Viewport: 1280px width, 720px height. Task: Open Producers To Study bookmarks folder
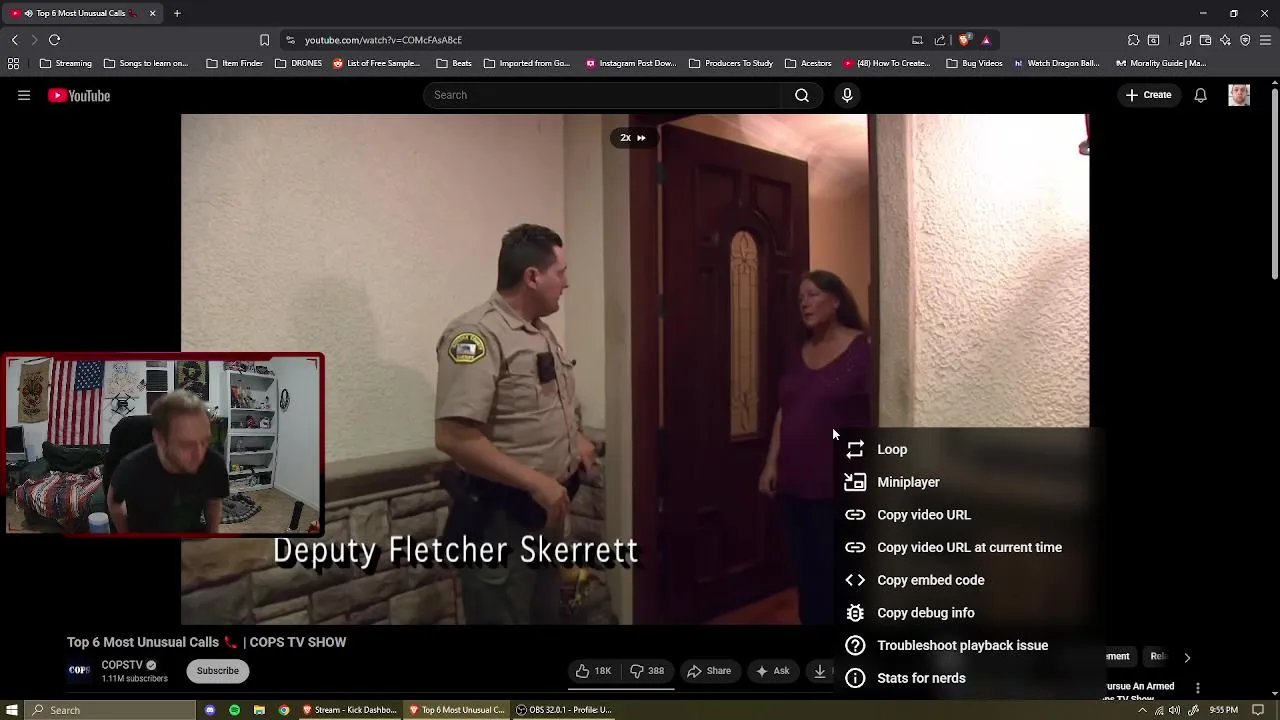(x=731, y=63)
